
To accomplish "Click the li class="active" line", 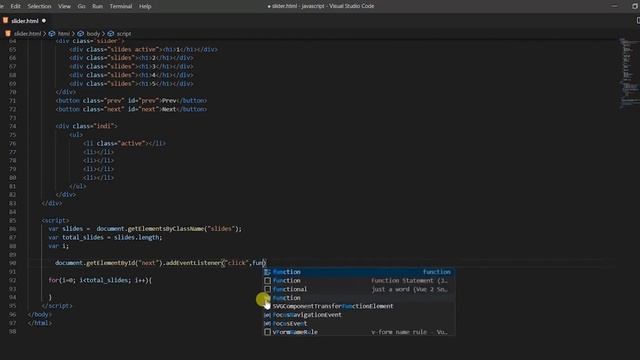I will click(124, 143).
